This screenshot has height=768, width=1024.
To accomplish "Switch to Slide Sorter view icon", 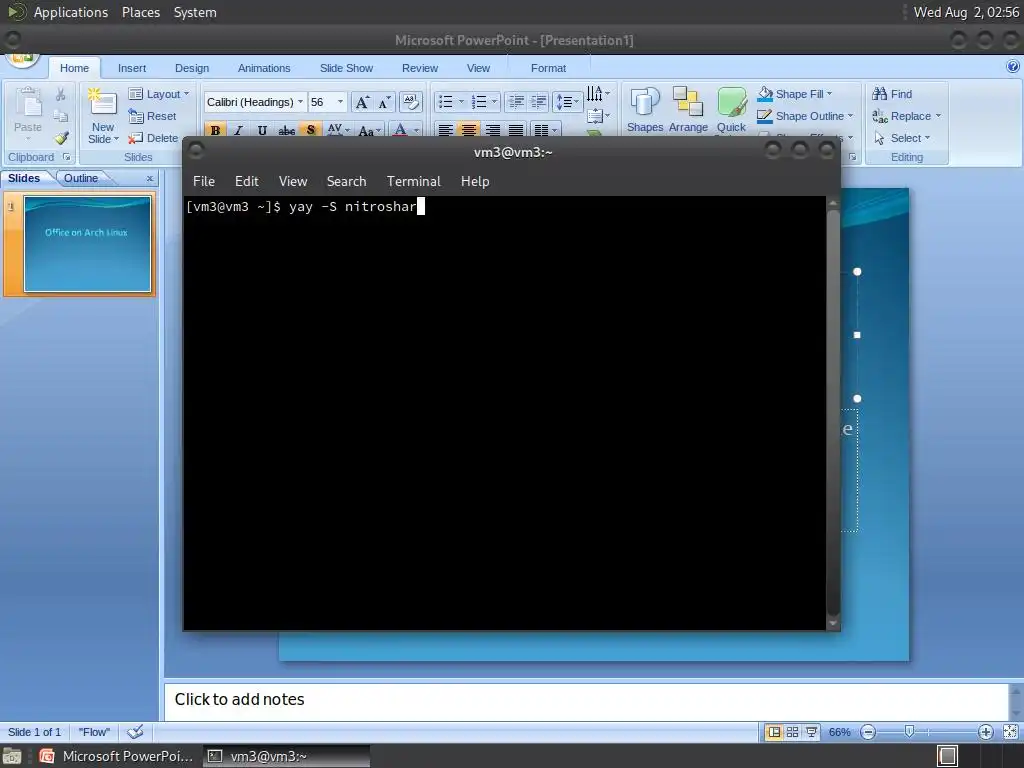I will click(792, 732).
